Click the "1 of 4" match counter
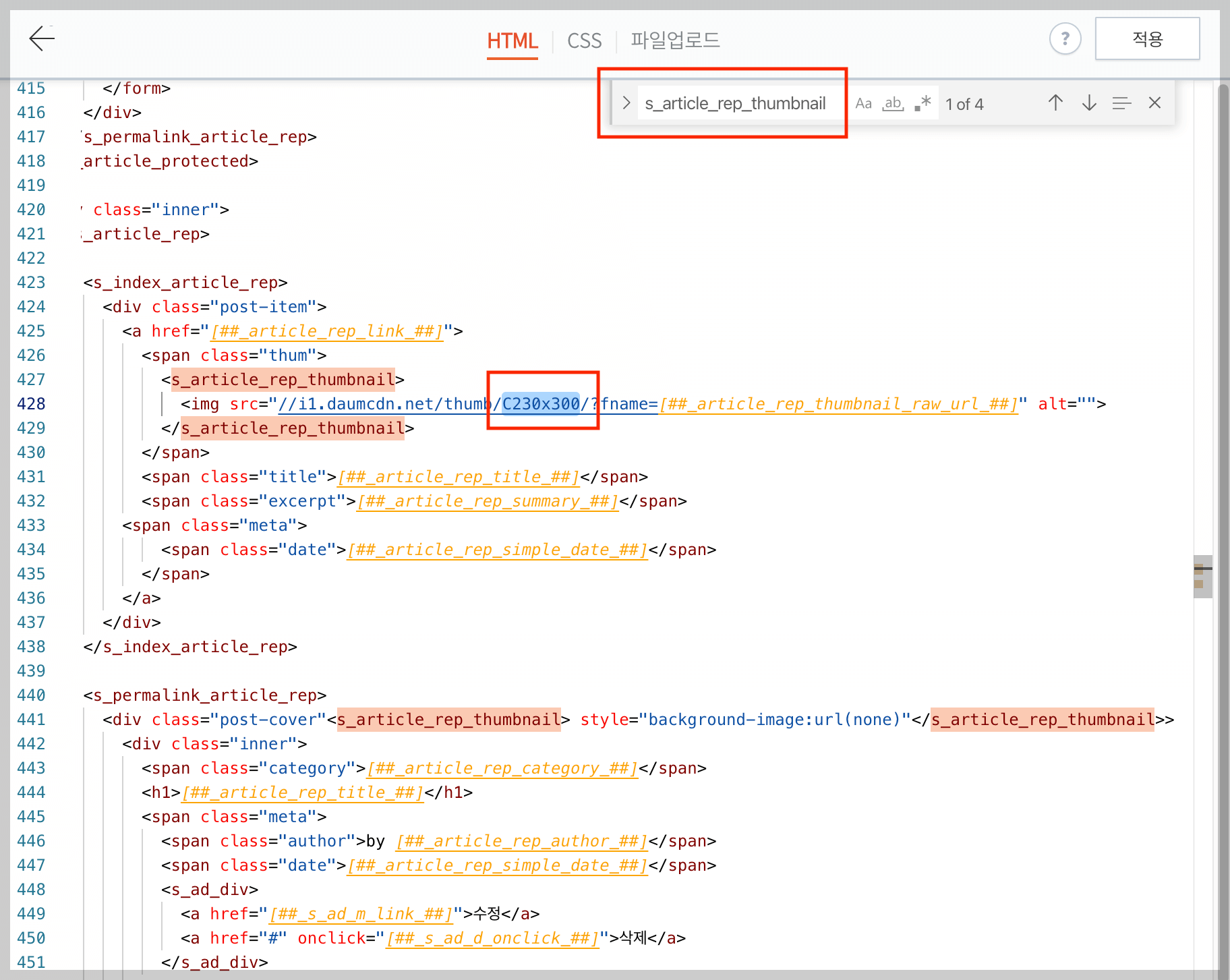 [x=964, y=104]
